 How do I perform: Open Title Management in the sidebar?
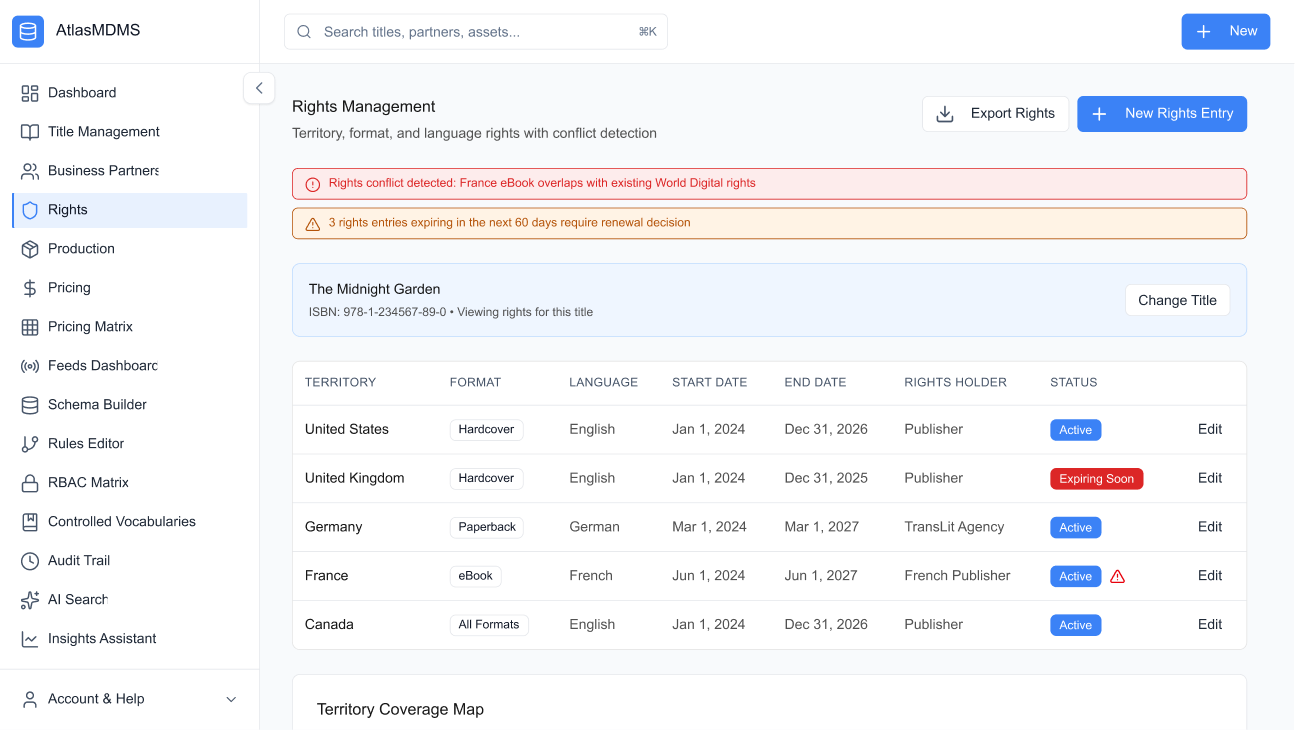103,132
